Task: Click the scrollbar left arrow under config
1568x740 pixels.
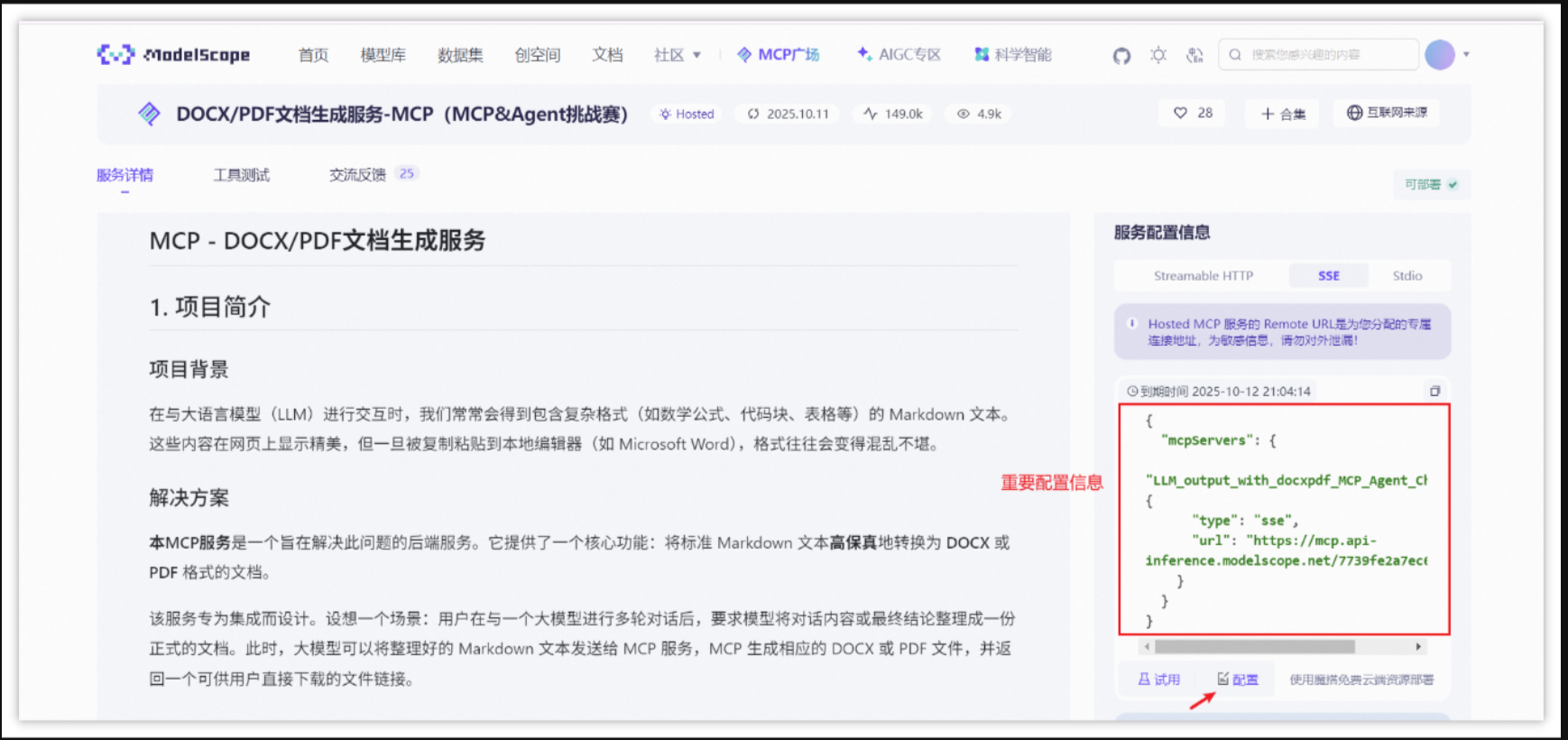Action: tap(1147, 647)
